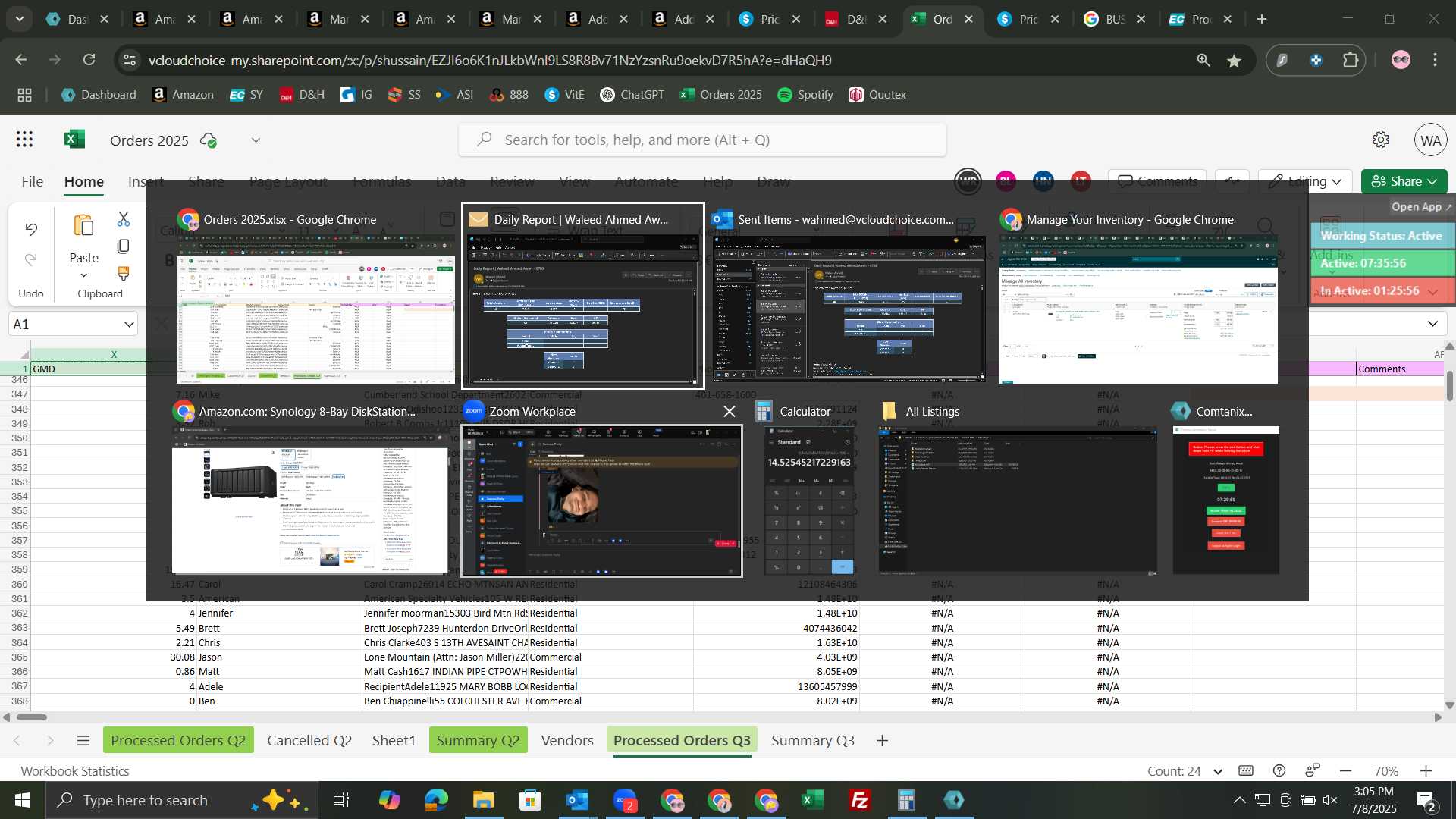Expand the formula bar chevron
This screenshot has height=819, width=1456.
(x=1432, y=325)
